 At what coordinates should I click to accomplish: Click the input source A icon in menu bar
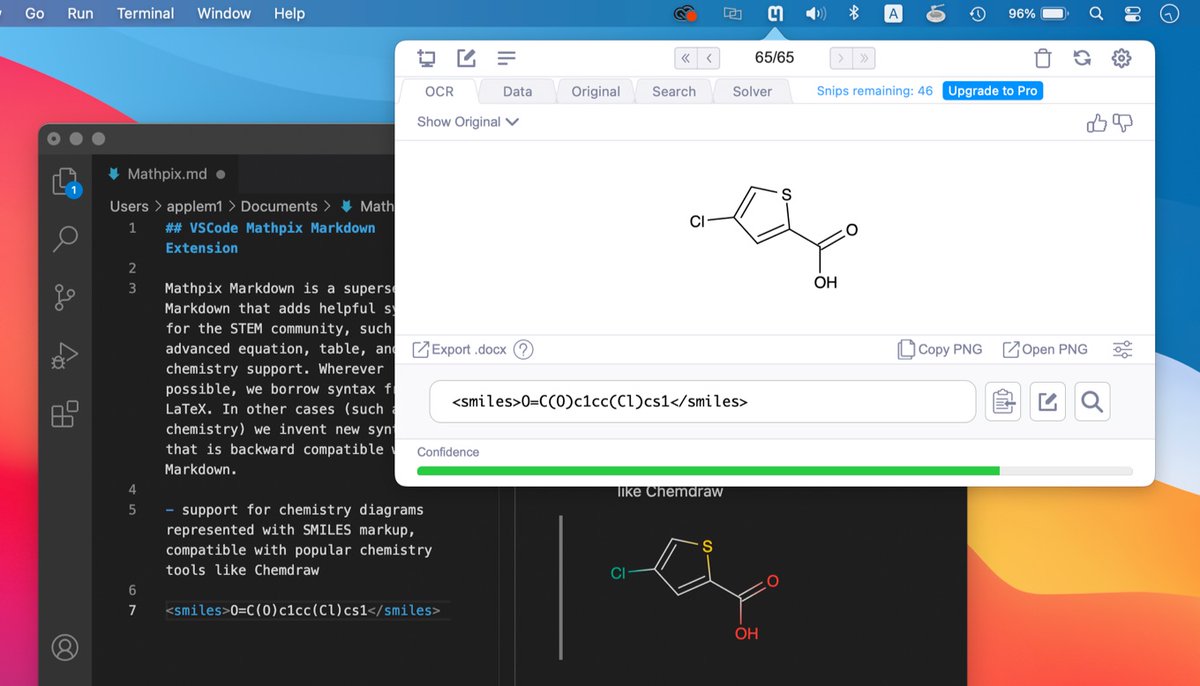tap(894, 14)
